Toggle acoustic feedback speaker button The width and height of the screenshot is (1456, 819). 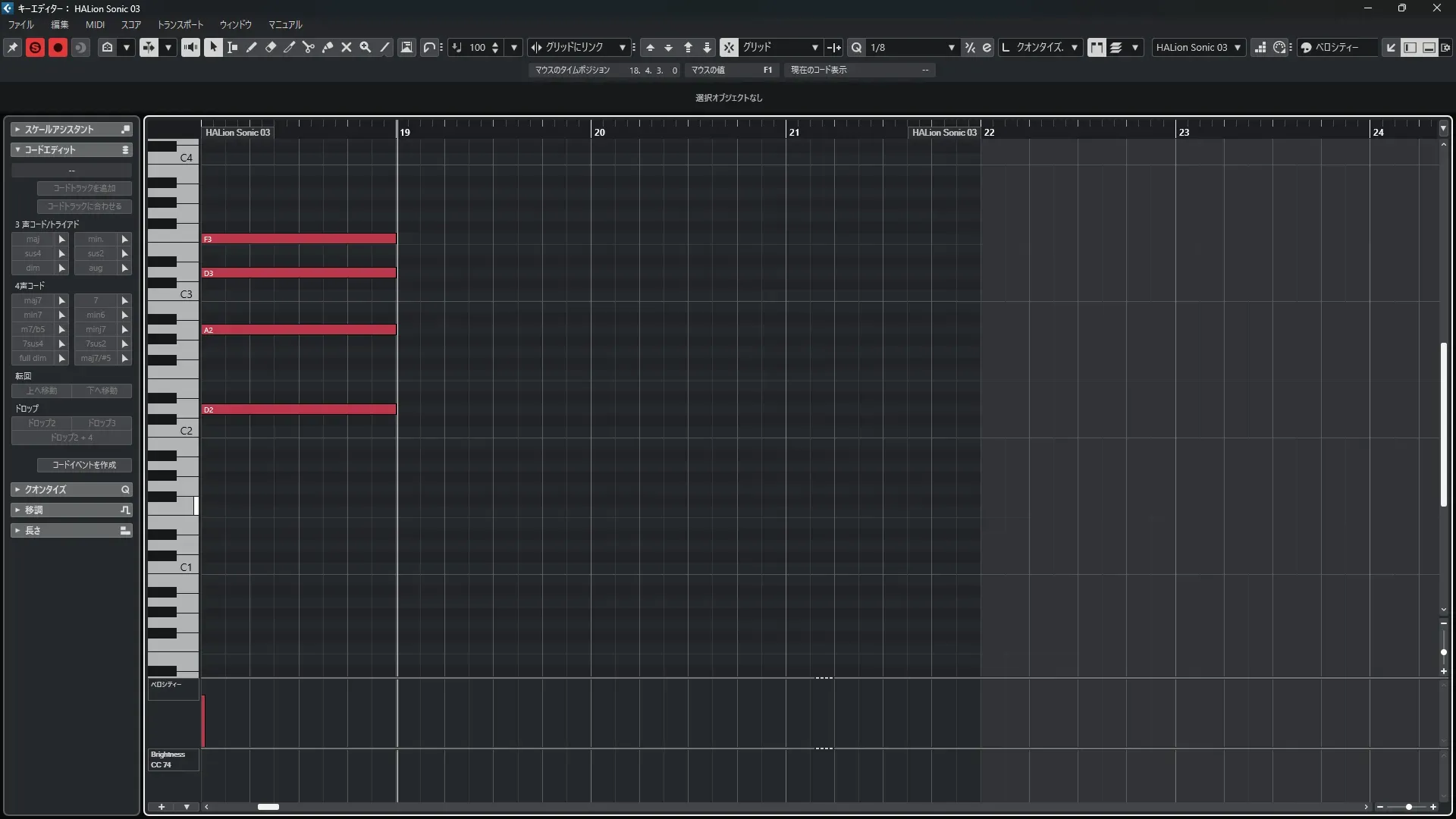(190, 47)
